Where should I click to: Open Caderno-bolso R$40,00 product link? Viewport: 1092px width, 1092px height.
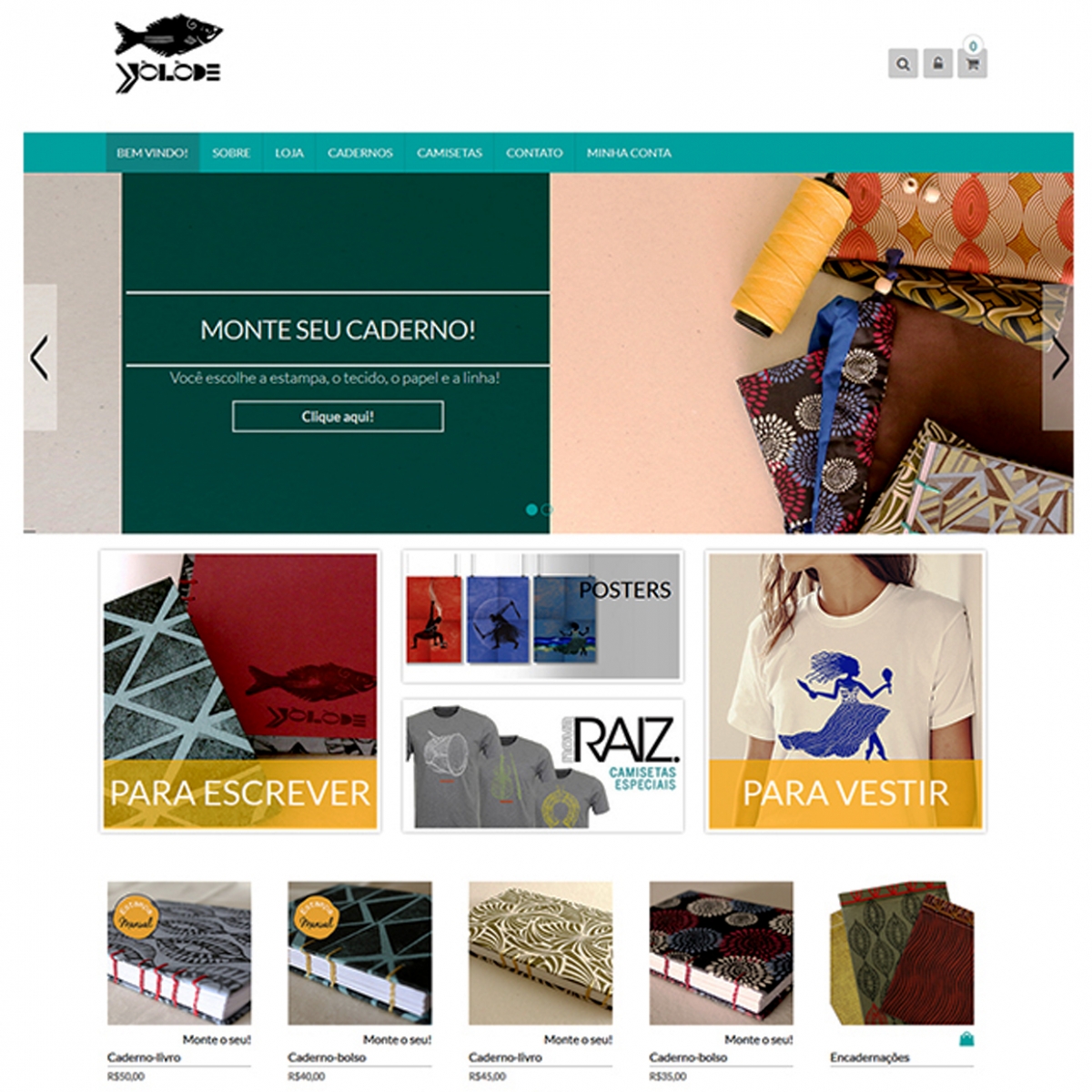[x=327, y=1057]
